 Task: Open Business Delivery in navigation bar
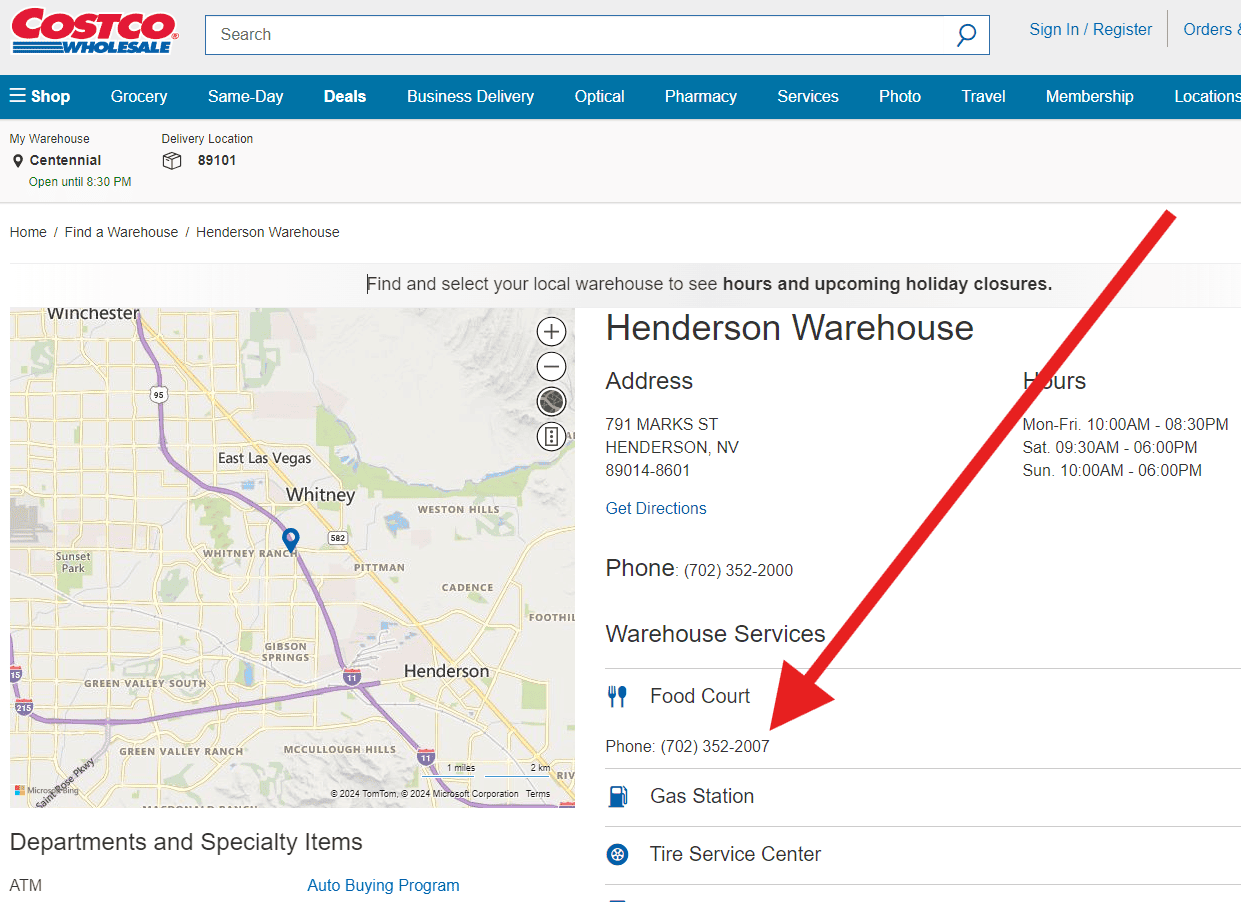[470, 96]
